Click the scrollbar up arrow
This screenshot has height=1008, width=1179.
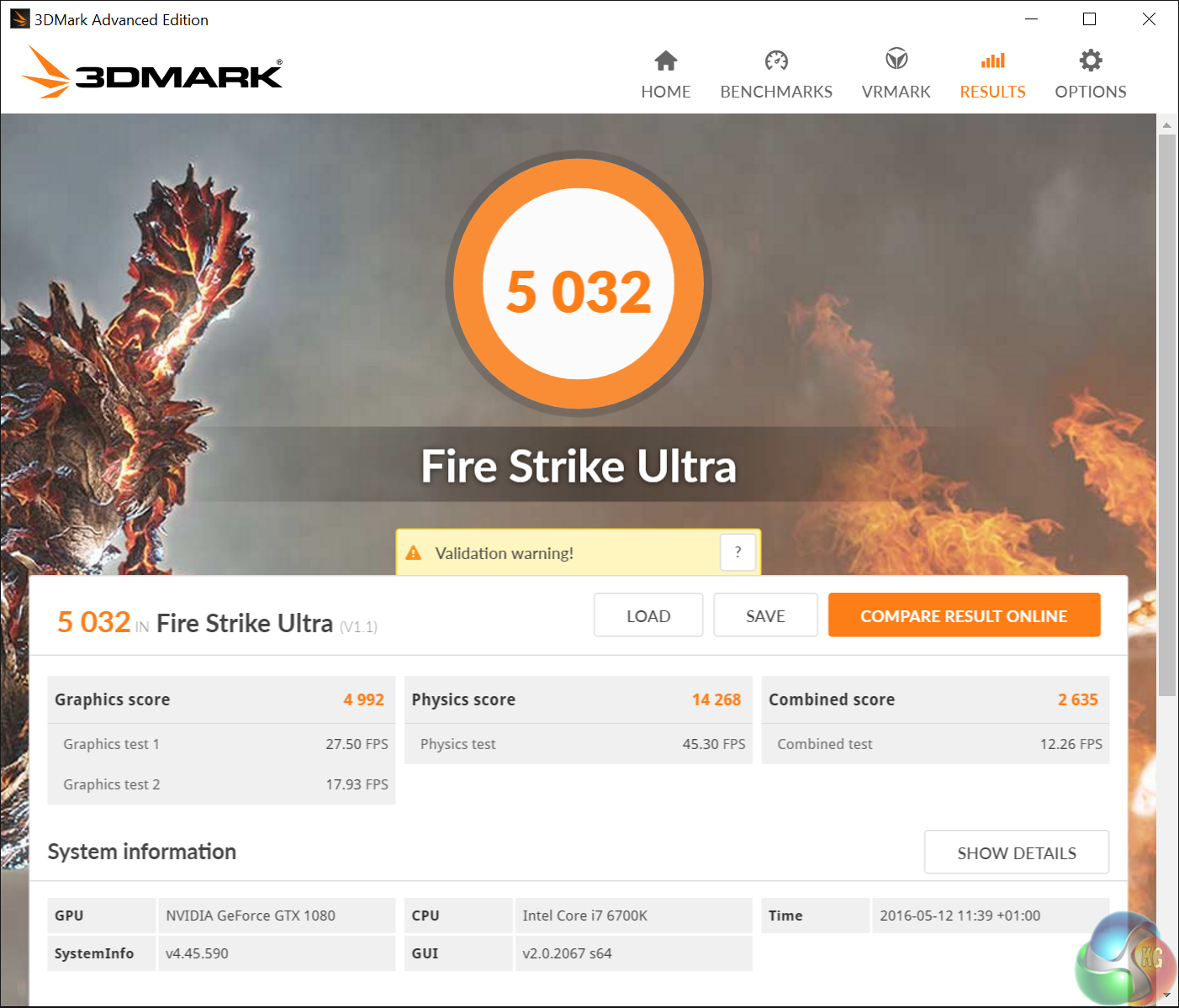pyautogui.click(x=1166, y=124)
